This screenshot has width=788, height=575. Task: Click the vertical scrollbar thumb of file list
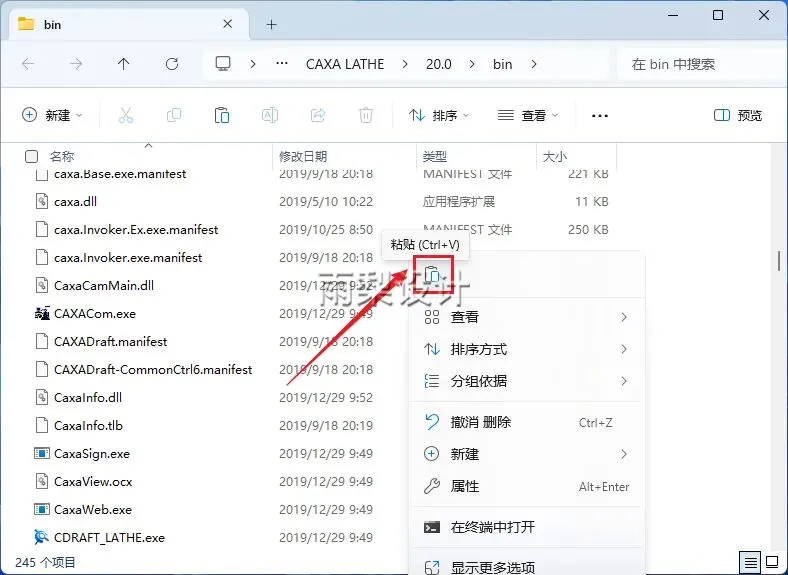tap(779, 260)
